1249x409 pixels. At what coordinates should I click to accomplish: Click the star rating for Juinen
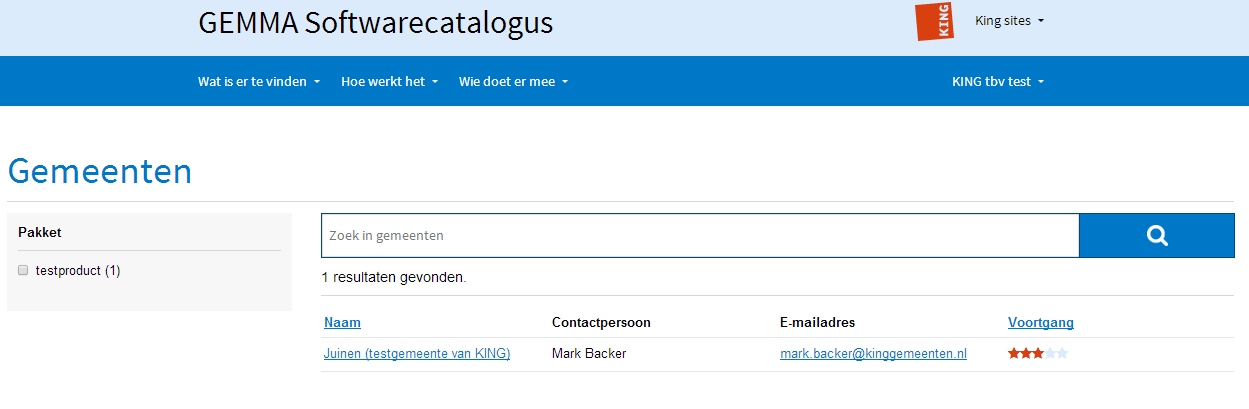[1038, 354]
